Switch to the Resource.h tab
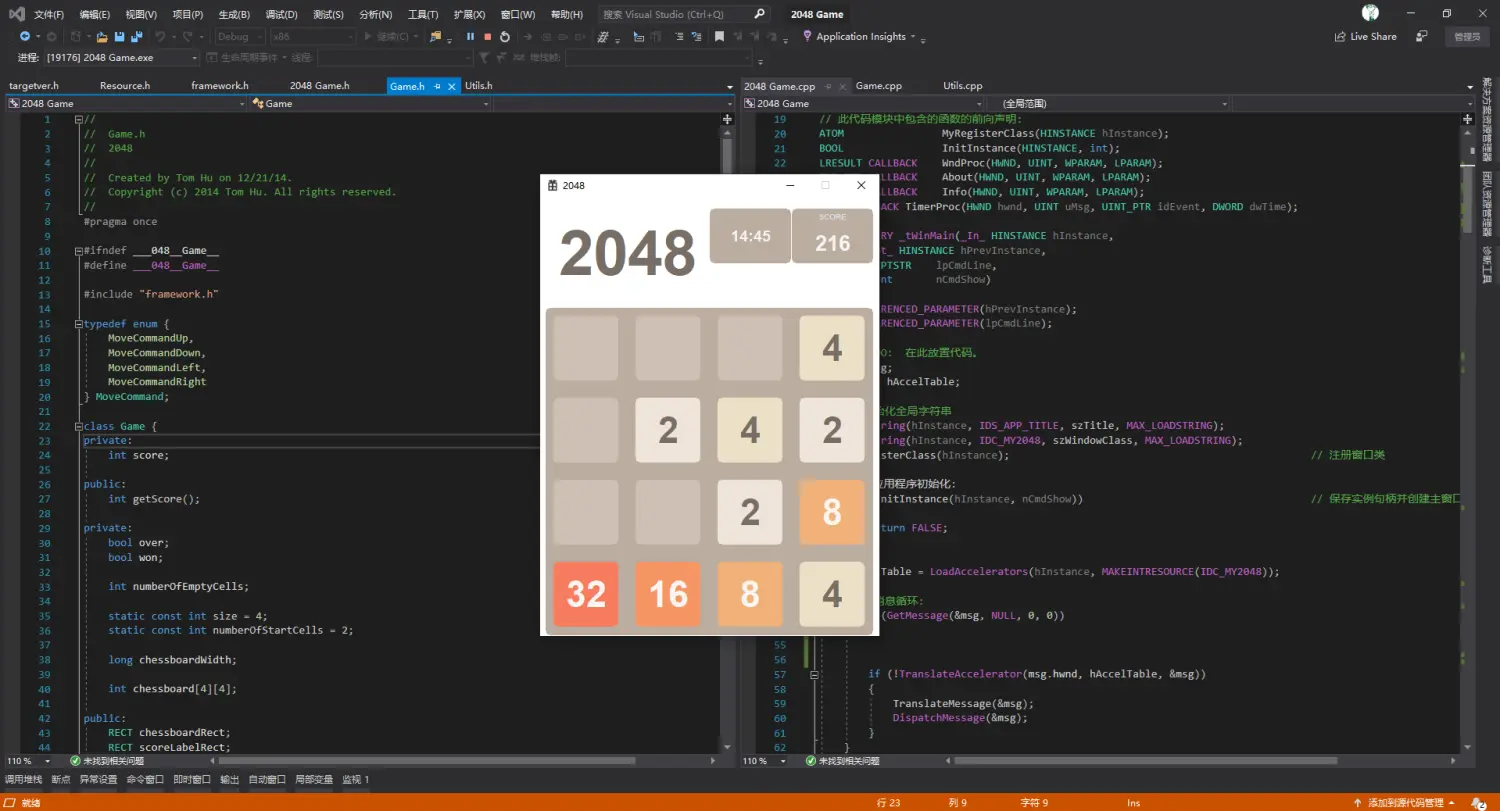 tap(125, 86)
